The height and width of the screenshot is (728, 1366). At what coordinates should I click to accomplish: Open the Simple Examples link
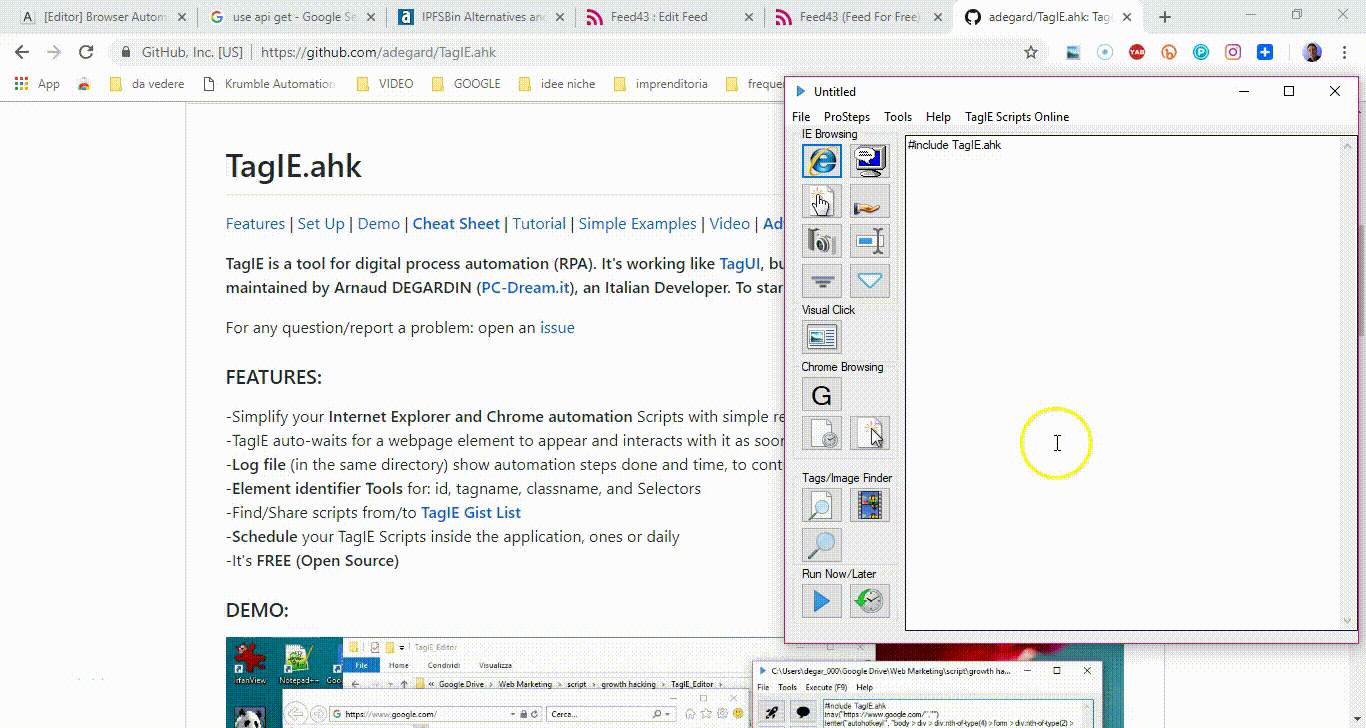pyautogui.click(x=637, y=224)
